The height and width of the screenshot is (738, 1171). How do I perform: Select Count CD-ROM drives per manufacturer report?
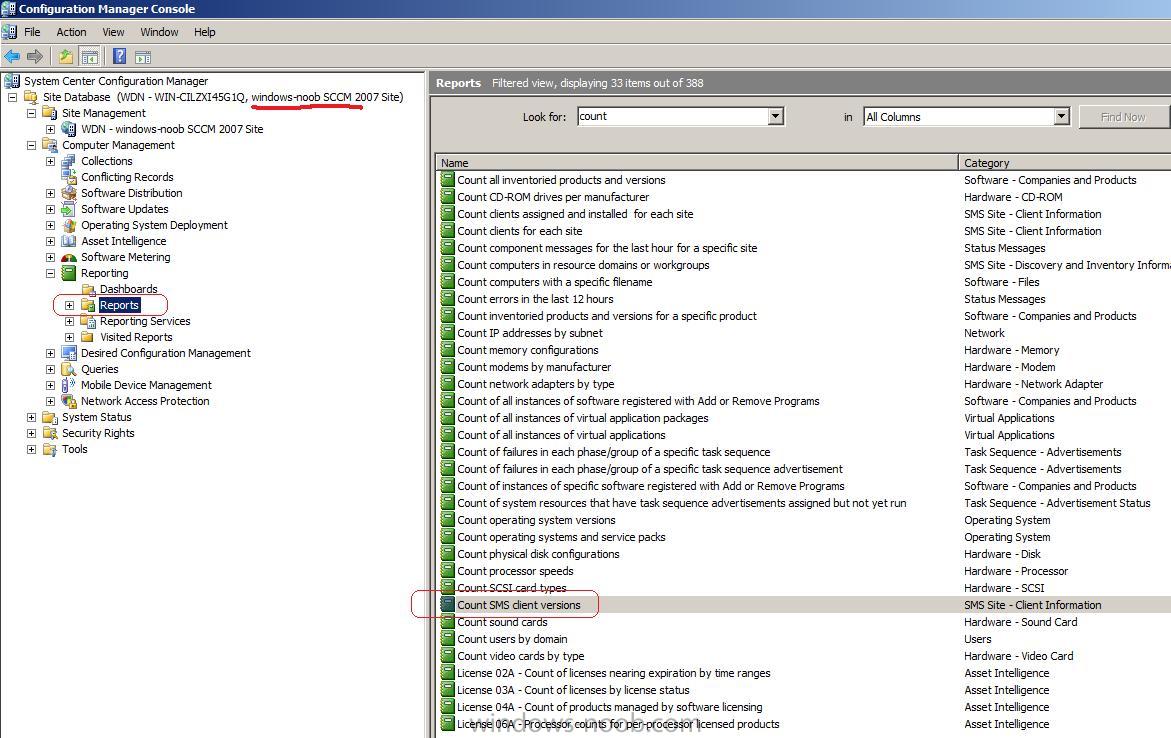click(x=553, y=197)
